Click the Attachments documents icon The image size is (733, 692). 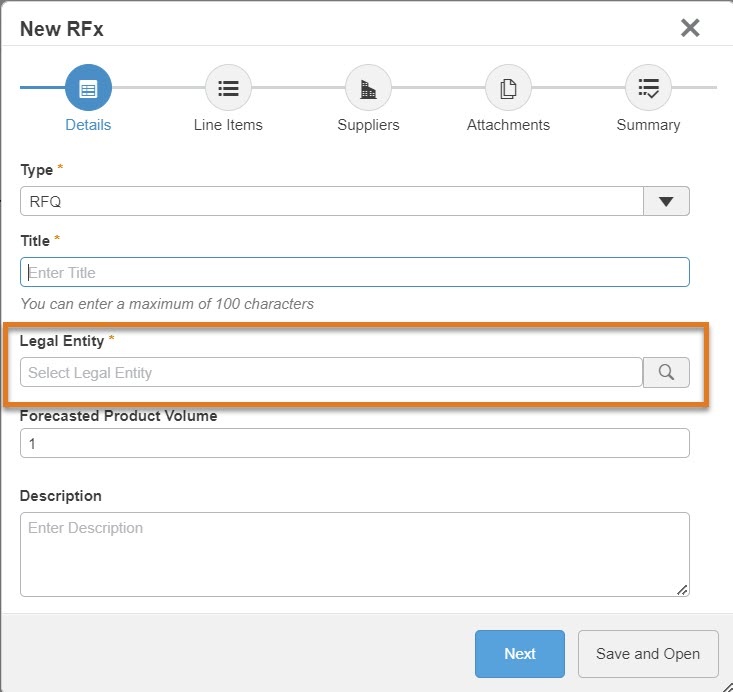508,88
